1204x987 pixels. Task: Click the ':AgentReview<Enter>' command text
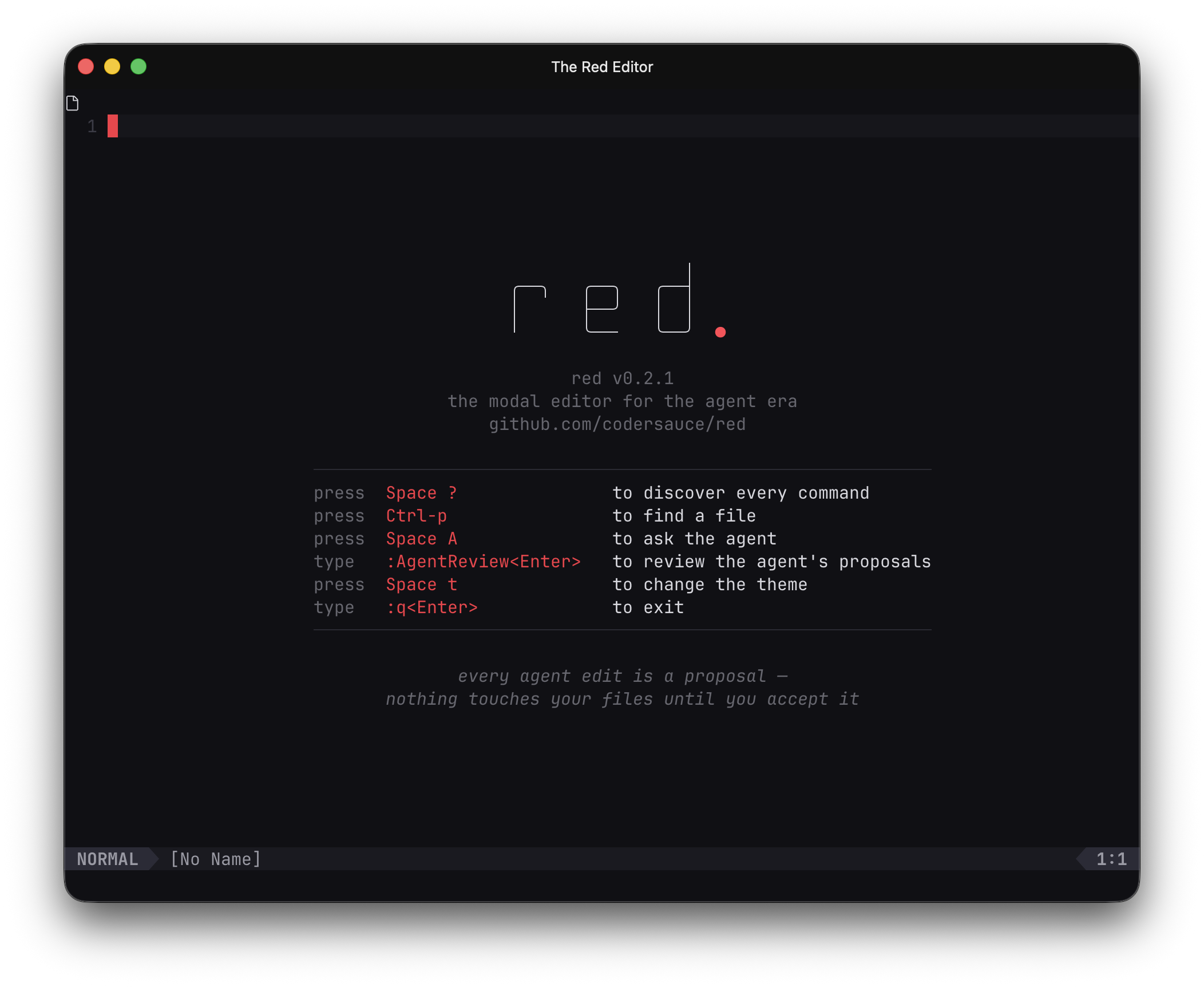[x=484, y=562]
